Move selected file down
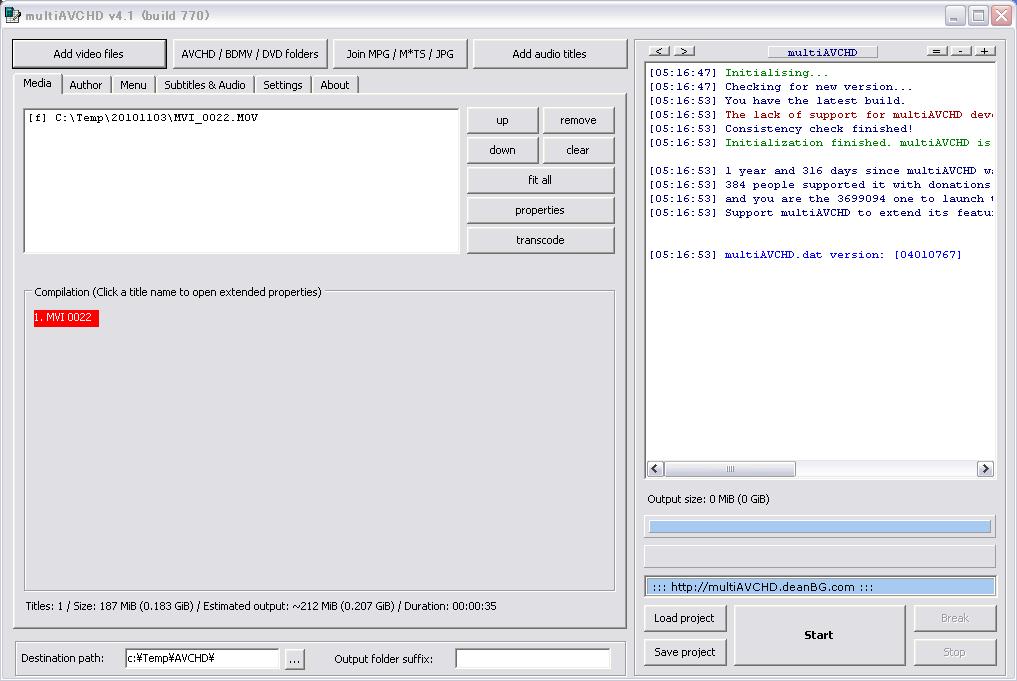The width and height of the screenshot is (1017, 681). coord(502,150)
